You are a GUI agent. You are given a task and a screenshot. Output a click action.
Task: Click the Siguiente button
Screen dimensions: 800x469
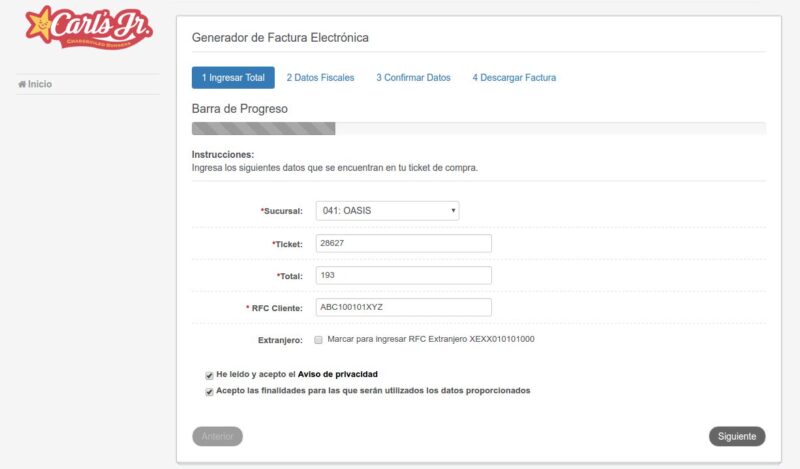coord(737,436)
